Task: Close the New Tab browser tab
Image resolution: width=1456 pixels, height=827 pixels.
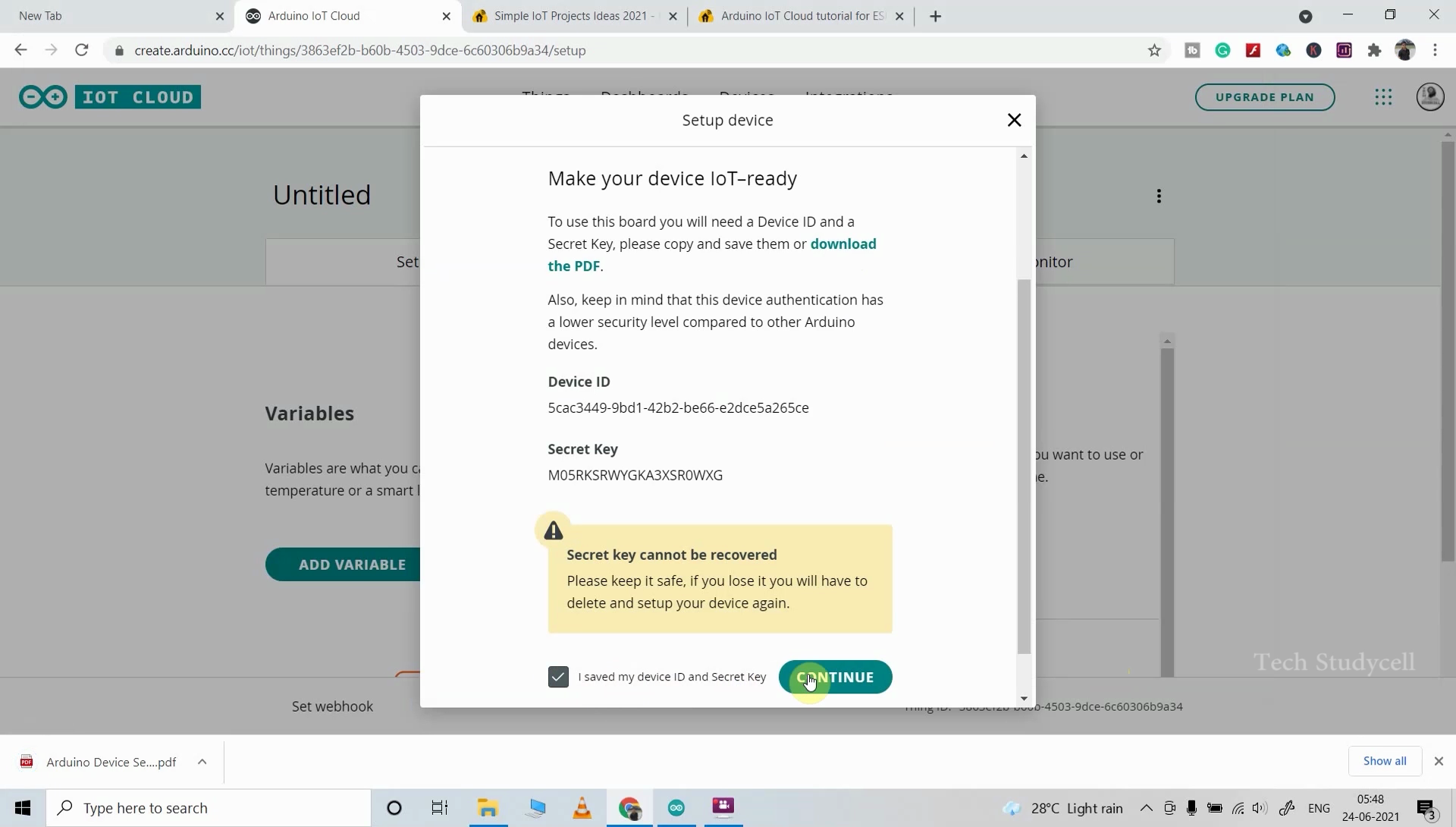Action: pyautogui.click(x=220, y=16)
